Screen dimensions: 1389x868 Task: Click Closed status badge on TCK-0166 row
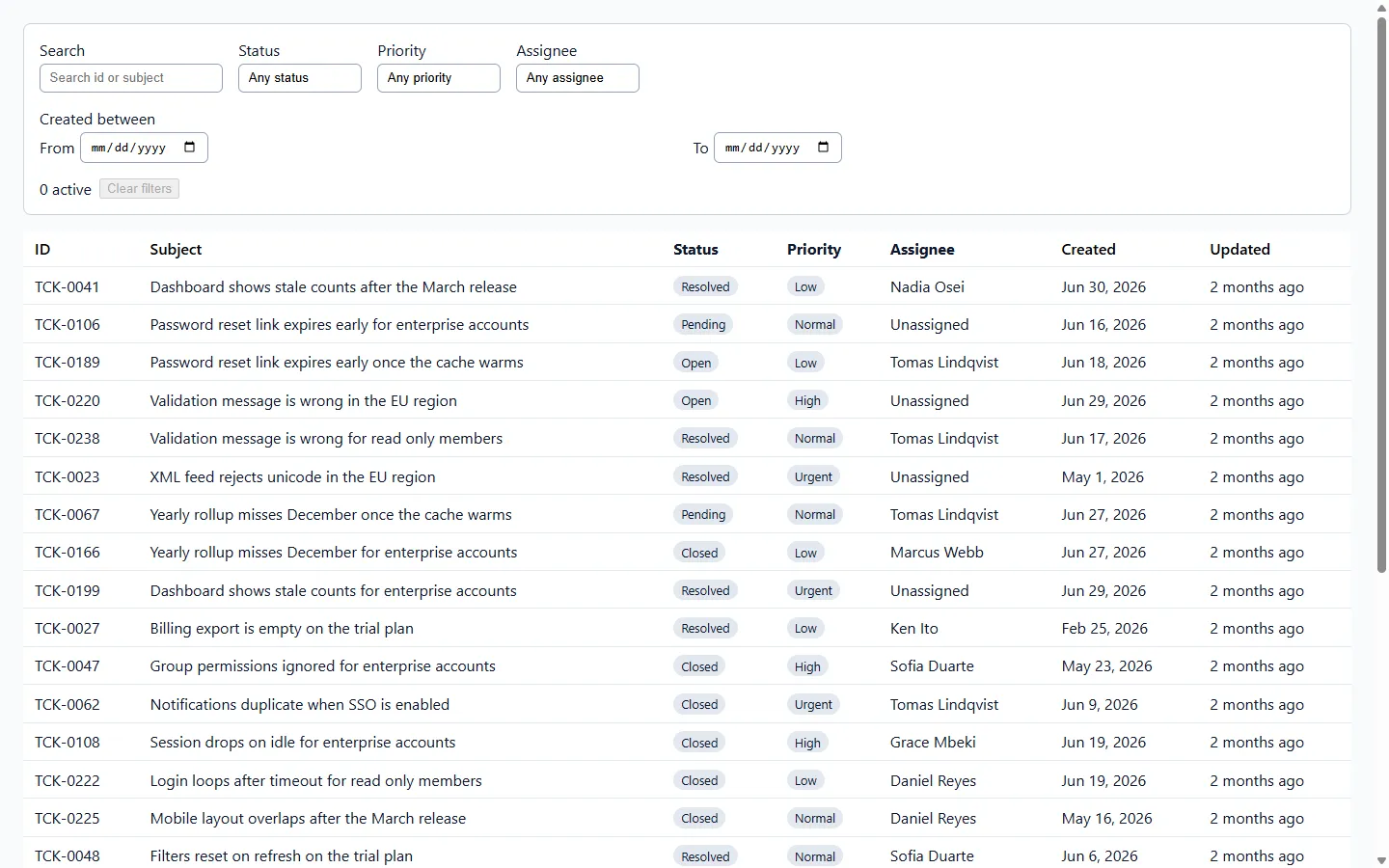(x=699, y=553)
